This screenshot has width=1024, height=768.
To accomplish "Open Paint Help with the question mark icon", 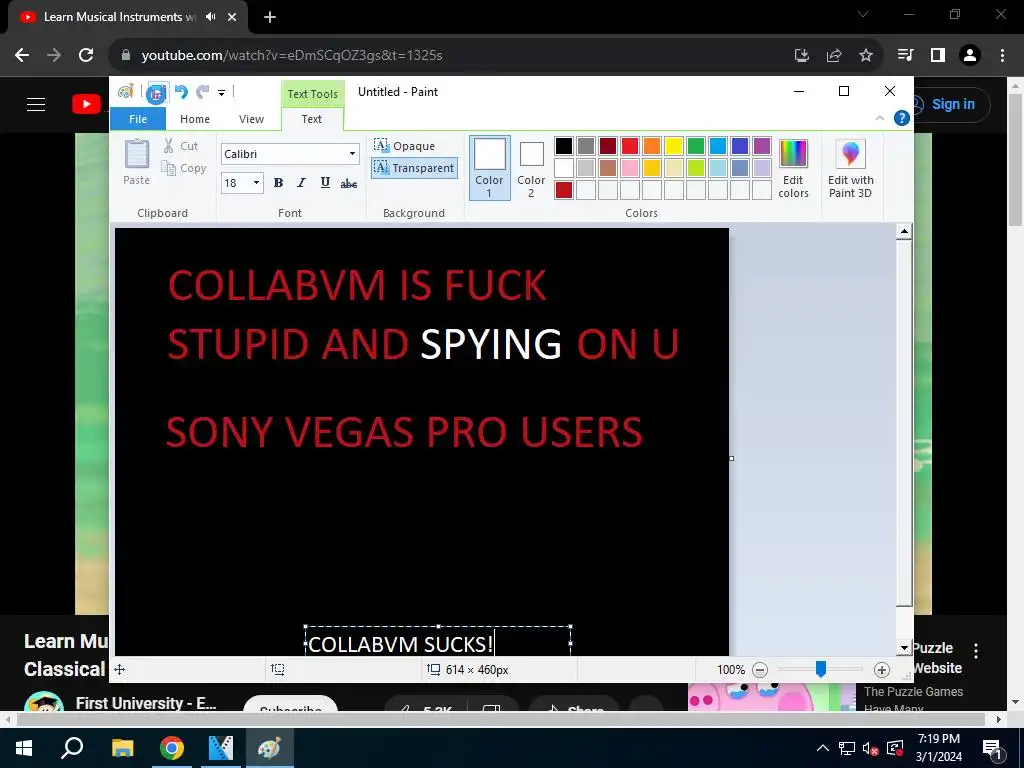I will click(901, 118).
